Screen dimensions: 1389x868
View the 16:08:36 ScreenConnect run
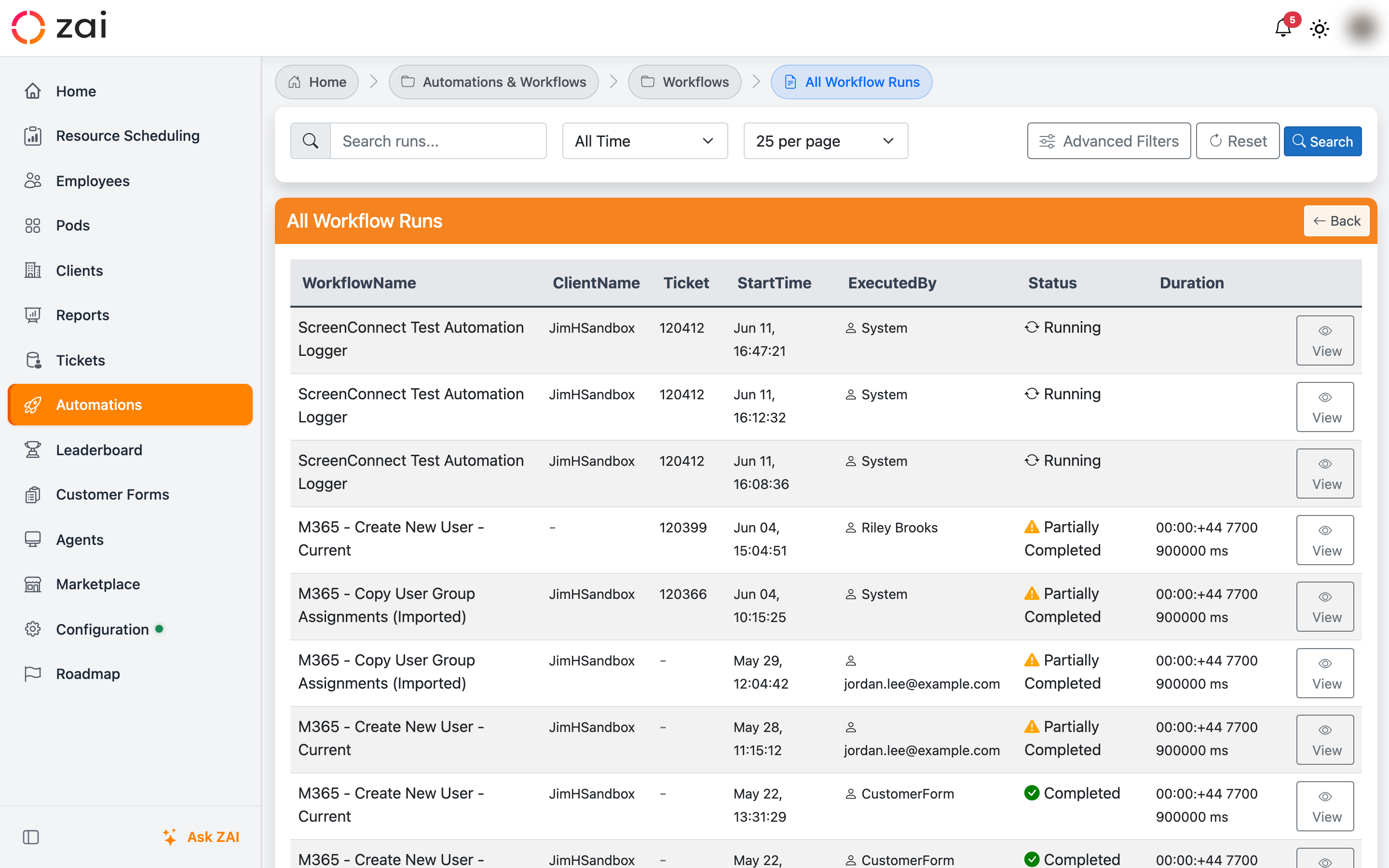(x=1325, y=474)
